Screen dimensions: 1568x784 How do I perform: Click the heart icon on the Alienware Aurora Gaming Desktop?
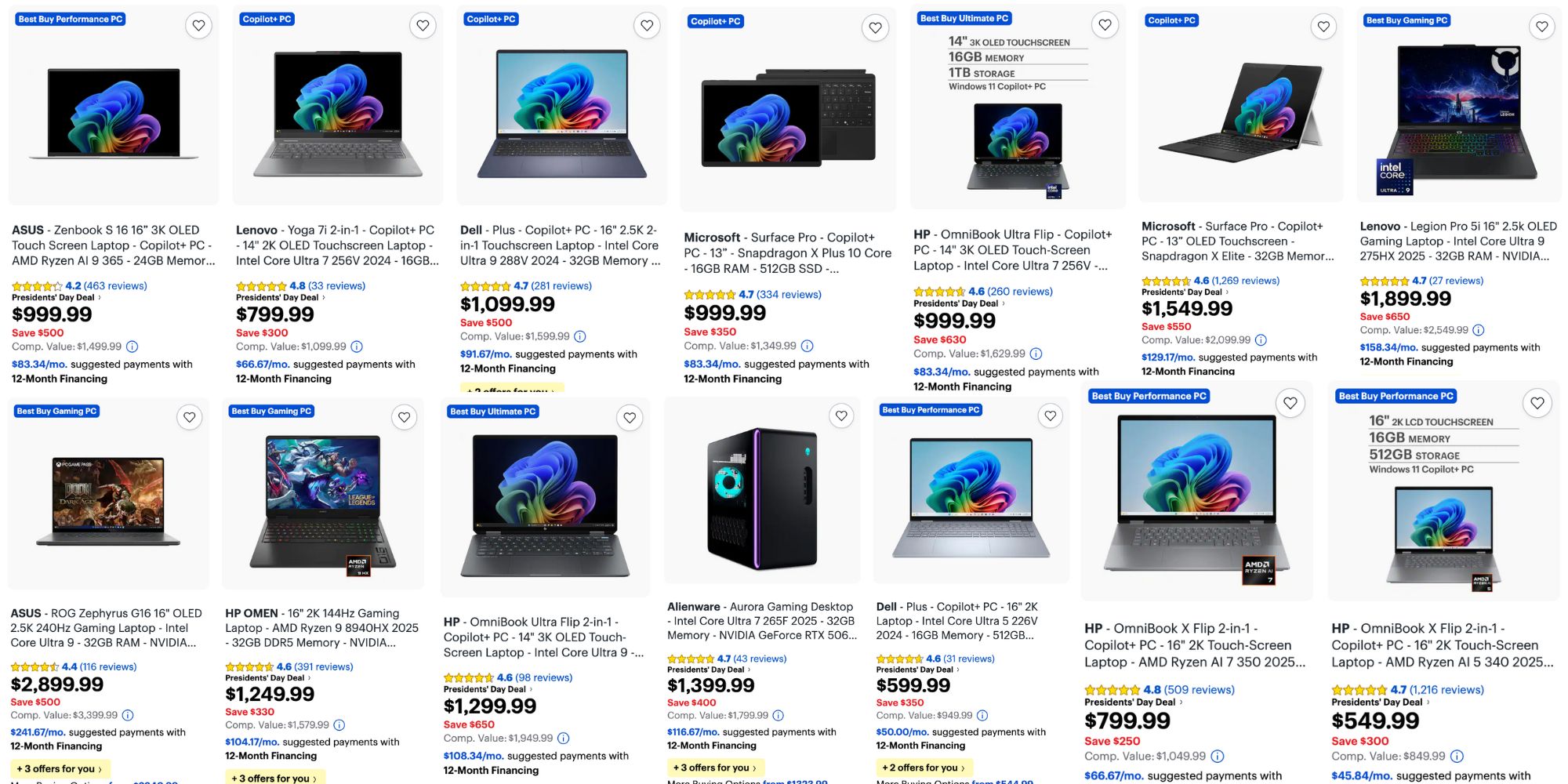[841, 416]
